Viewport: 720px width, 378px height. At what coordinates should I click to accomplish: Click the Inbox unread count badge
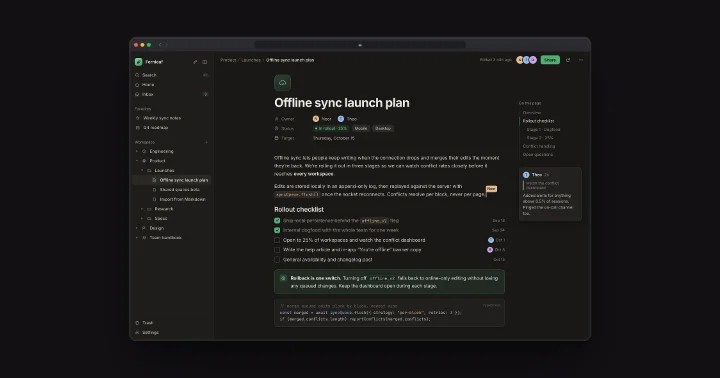(205, 94)
